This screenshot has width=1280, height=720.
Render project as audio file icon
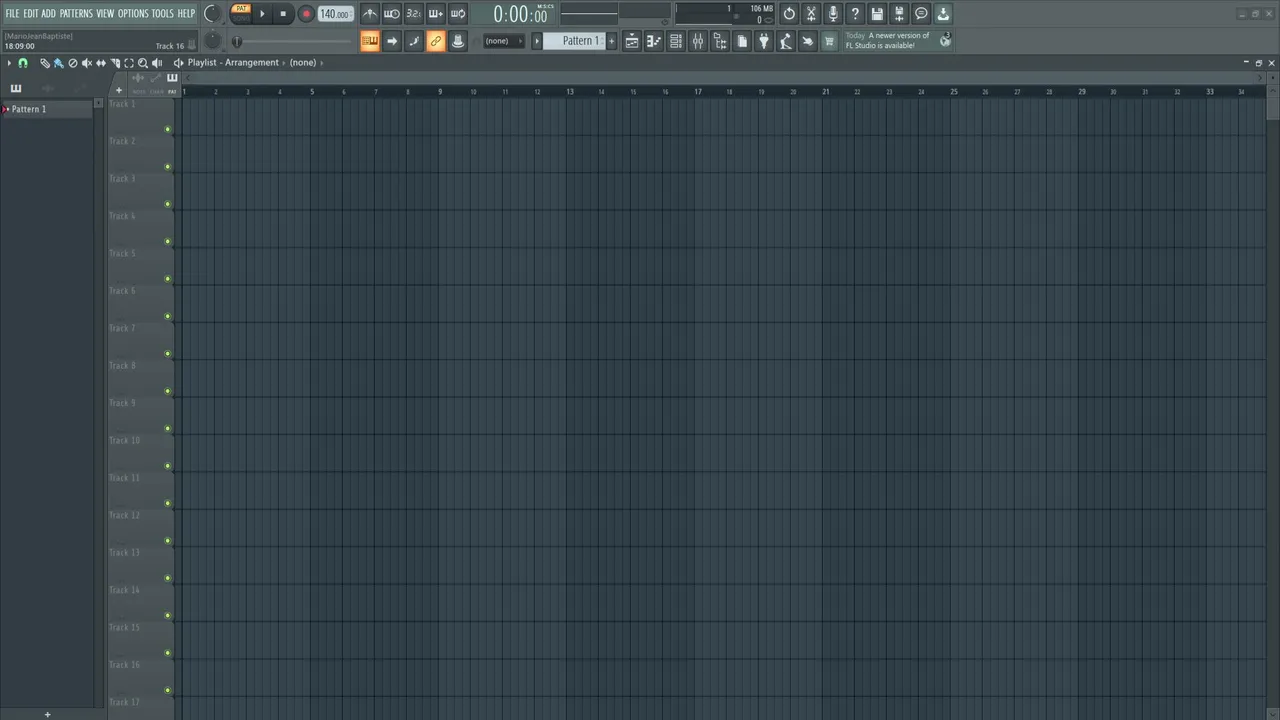point(899,14)
